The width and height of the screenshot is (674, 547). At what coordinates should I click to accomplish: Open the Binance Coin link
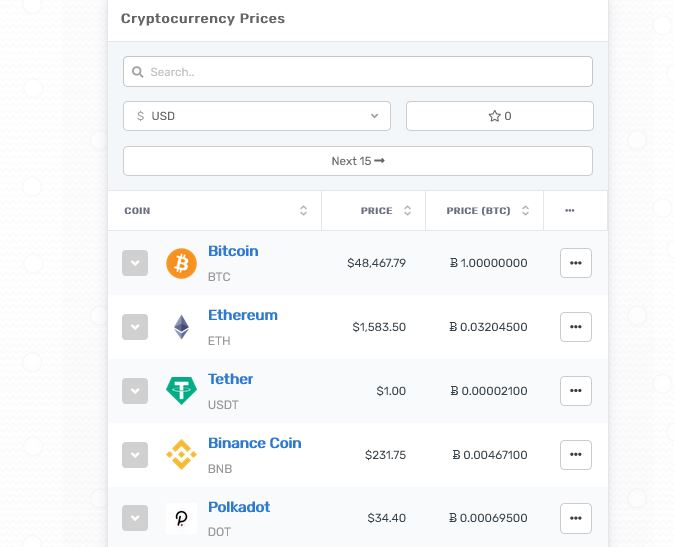pyautogui.click(x=254, y=443)
